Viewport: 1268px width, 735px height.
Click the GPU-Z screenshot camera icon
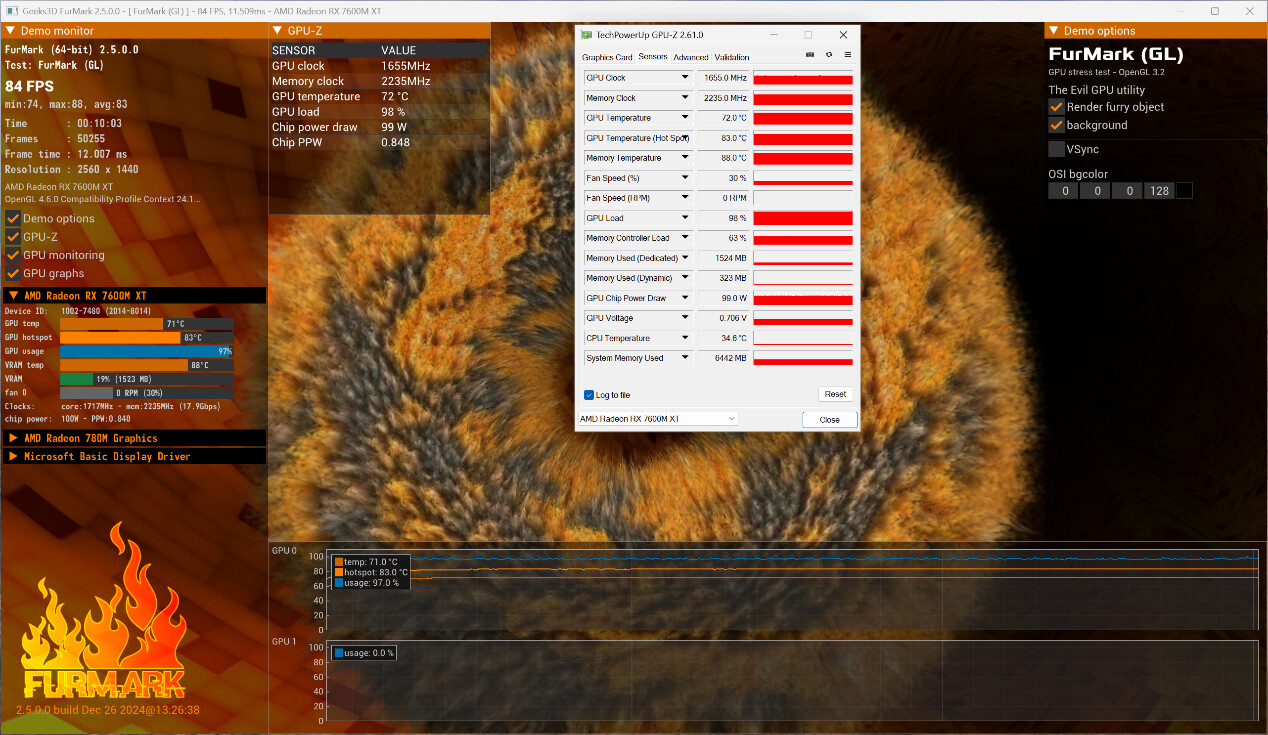coord(810,55)
